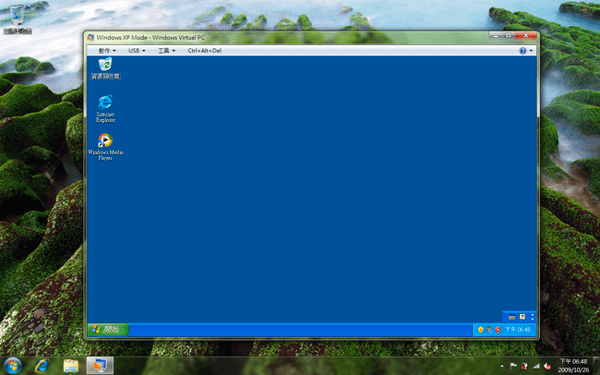Open the Windows 7 Start orb
600x375 pixels.
tap(13, 365)
